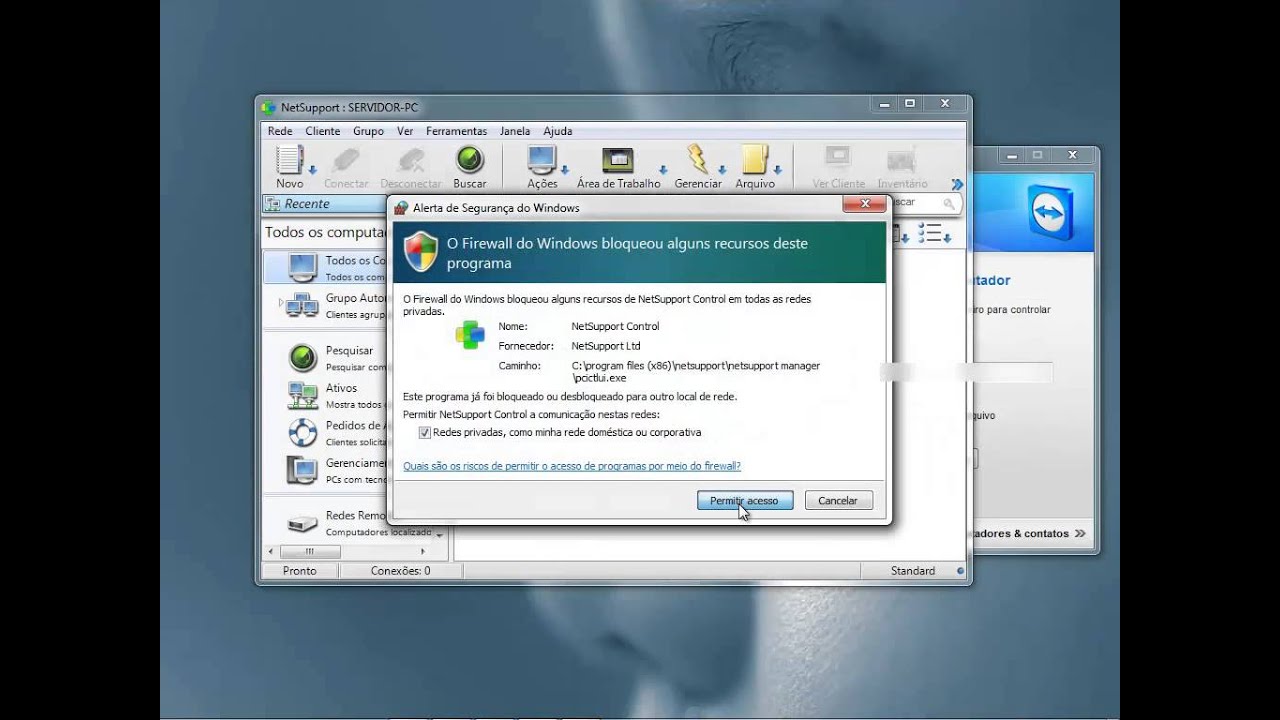Image resolution: width=1280 pixels, height=720 pixels.
Task: Click the horizontal scrollbar thumb in tree panel
Action: point(310,551)
